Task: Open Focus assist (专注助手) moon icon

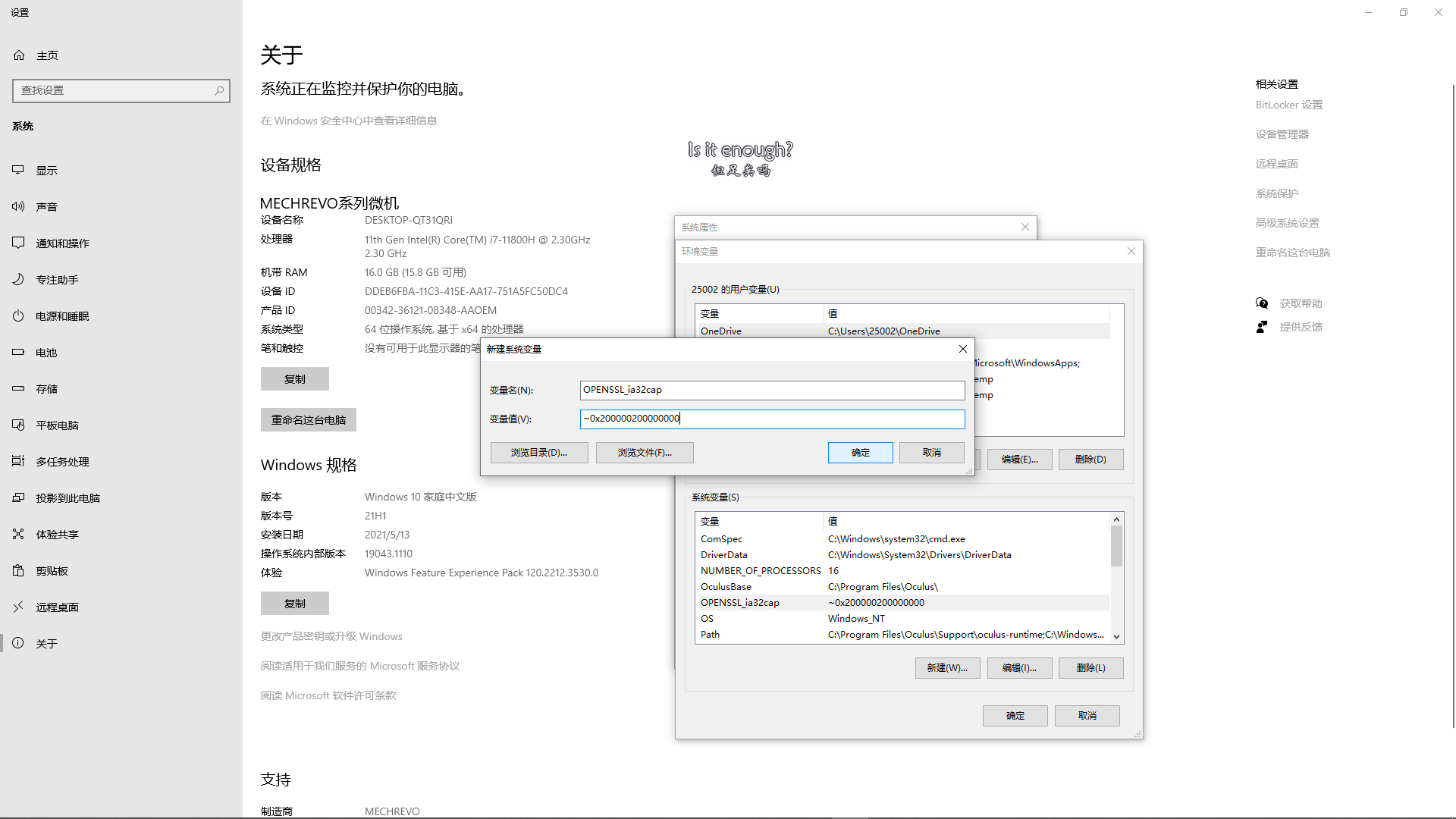Action: click(18, 279)
